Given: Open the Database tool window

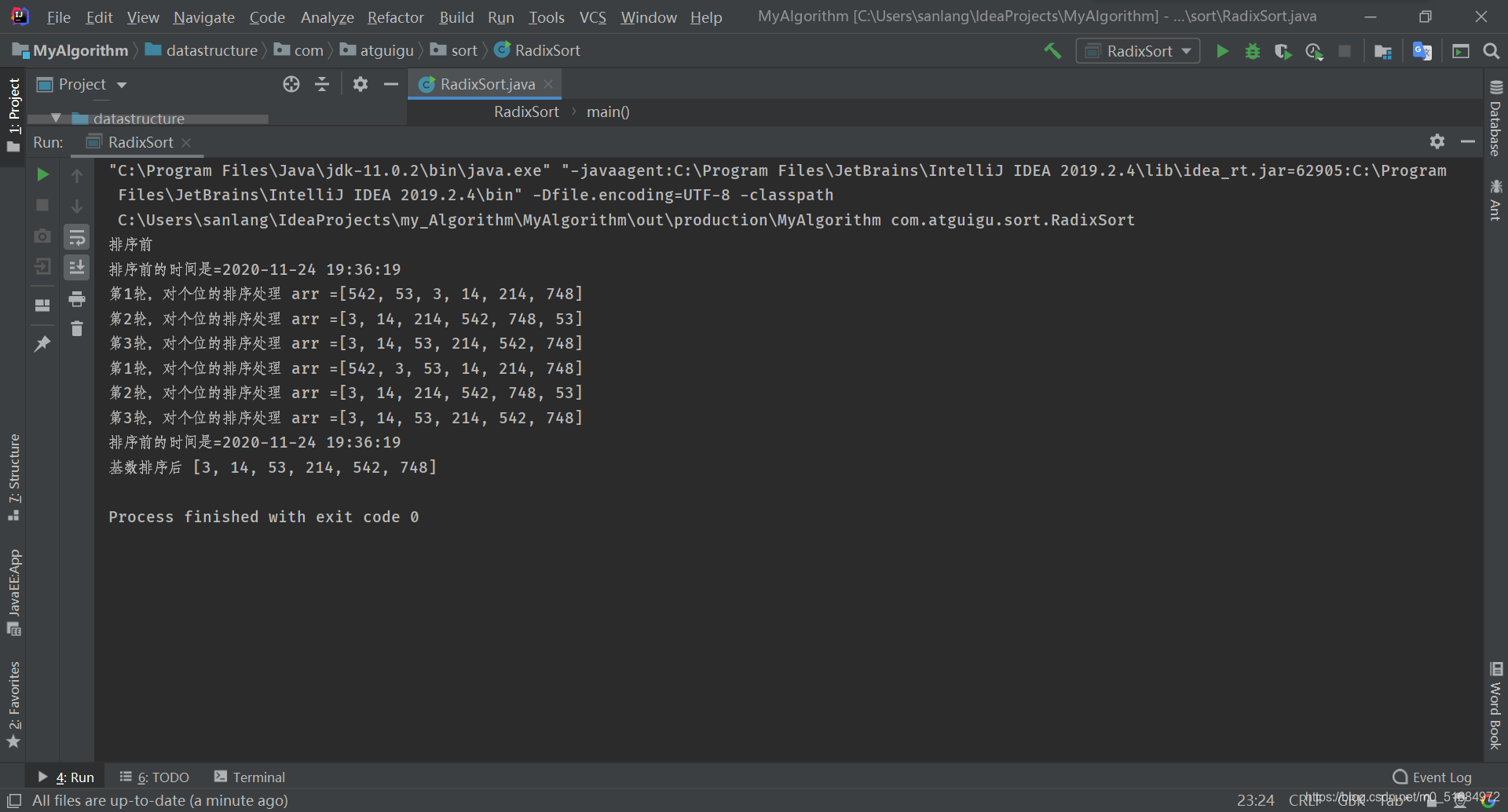Looking at the screenshot, I should (x=1495, y=118).
